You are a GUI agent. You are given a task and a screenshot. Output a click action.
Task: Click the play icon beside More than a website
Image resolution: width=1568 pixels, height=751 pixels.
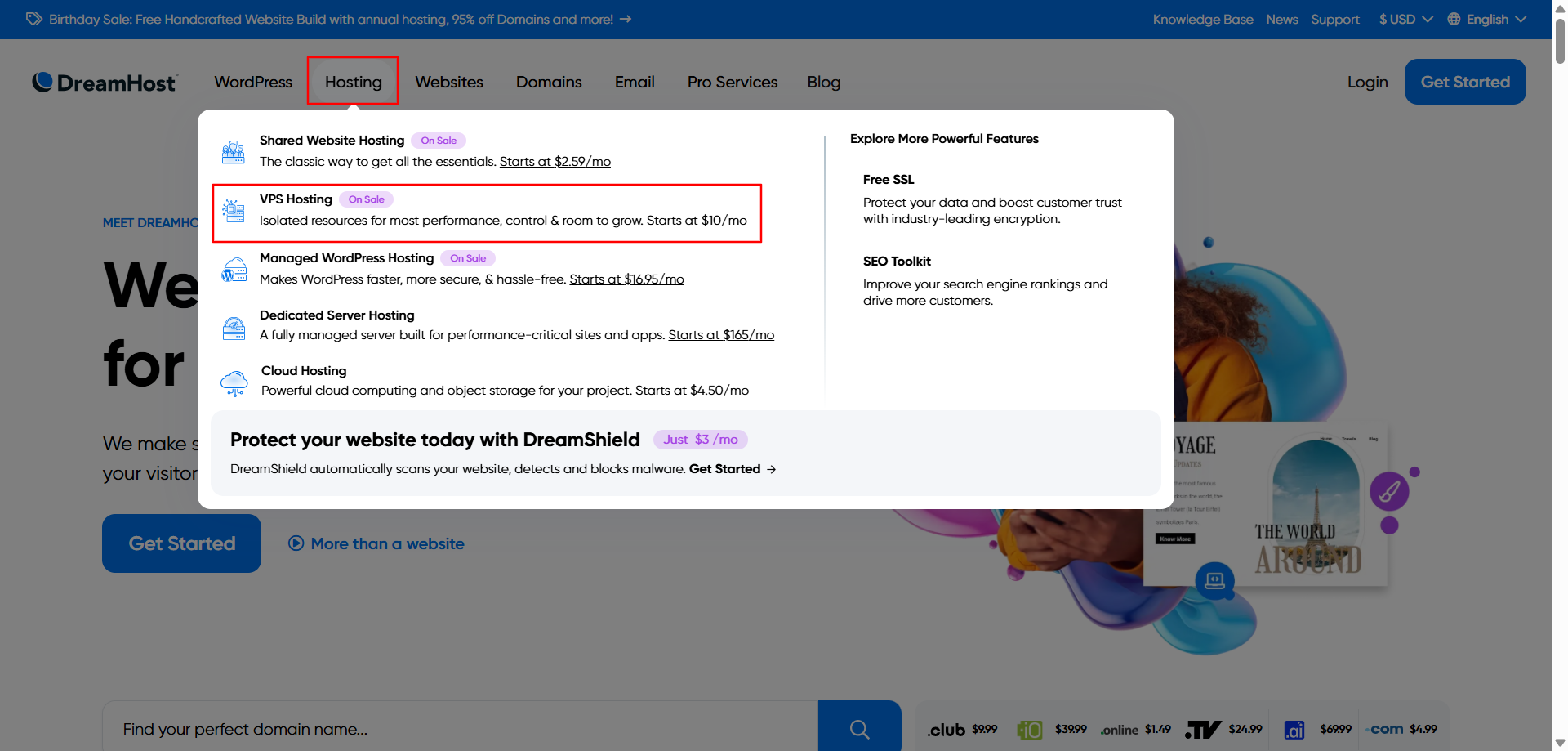pos(296,543)
